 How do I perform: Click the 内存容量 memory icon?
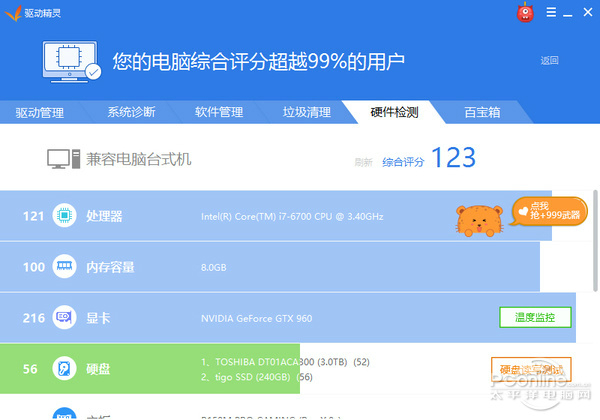coord(64,266)
